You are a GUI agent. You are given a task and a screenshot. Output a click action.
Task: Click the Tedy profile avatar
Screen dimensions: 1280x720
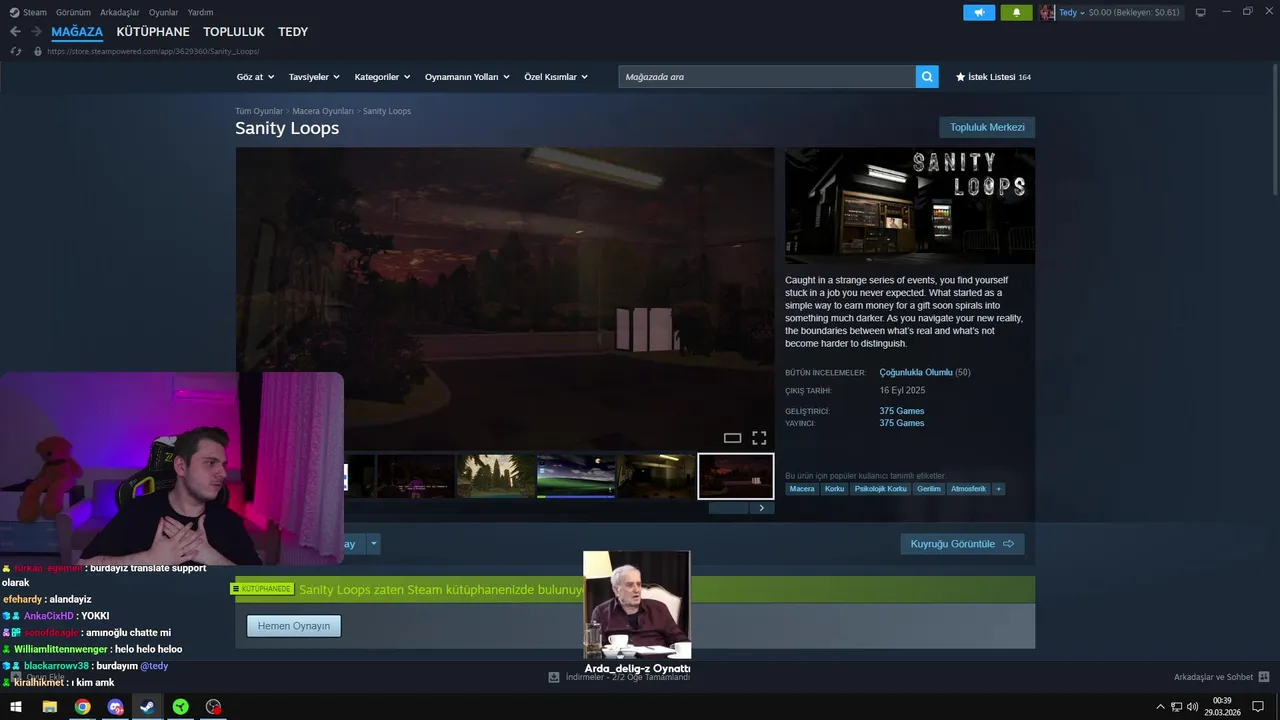pos(1047,12)
